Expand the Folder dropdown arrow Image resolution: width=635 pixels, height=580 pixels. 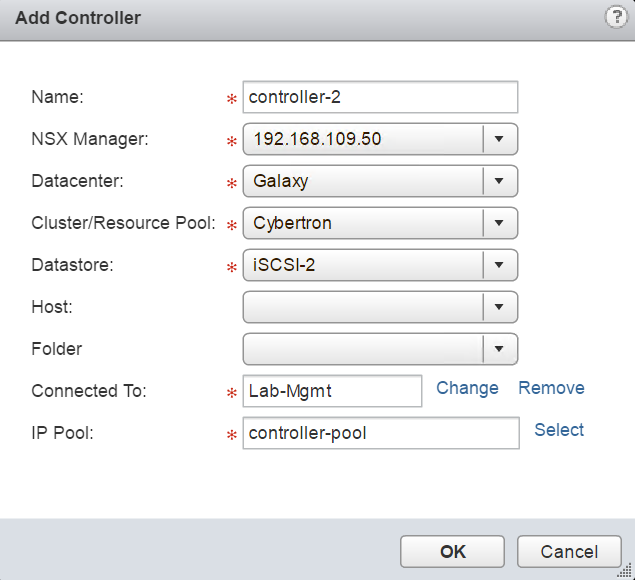tap(499, 349)
